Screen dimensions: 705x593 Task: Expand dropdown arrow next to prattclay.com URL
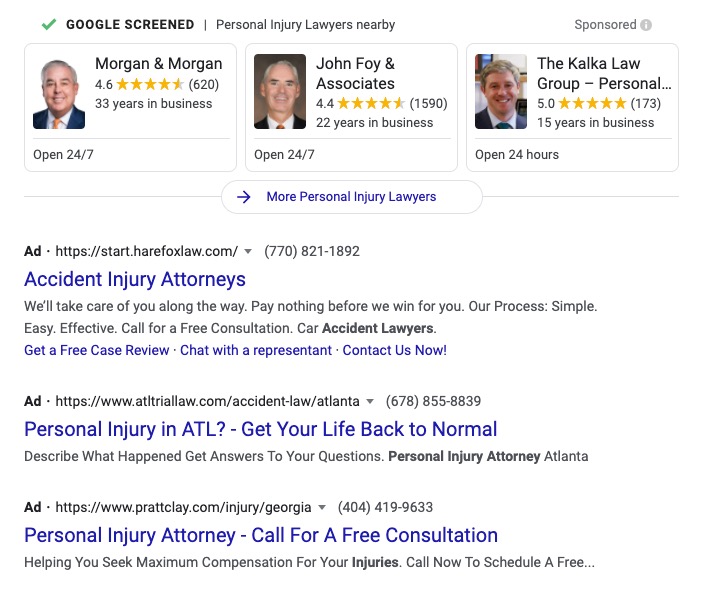pos(322,508)
